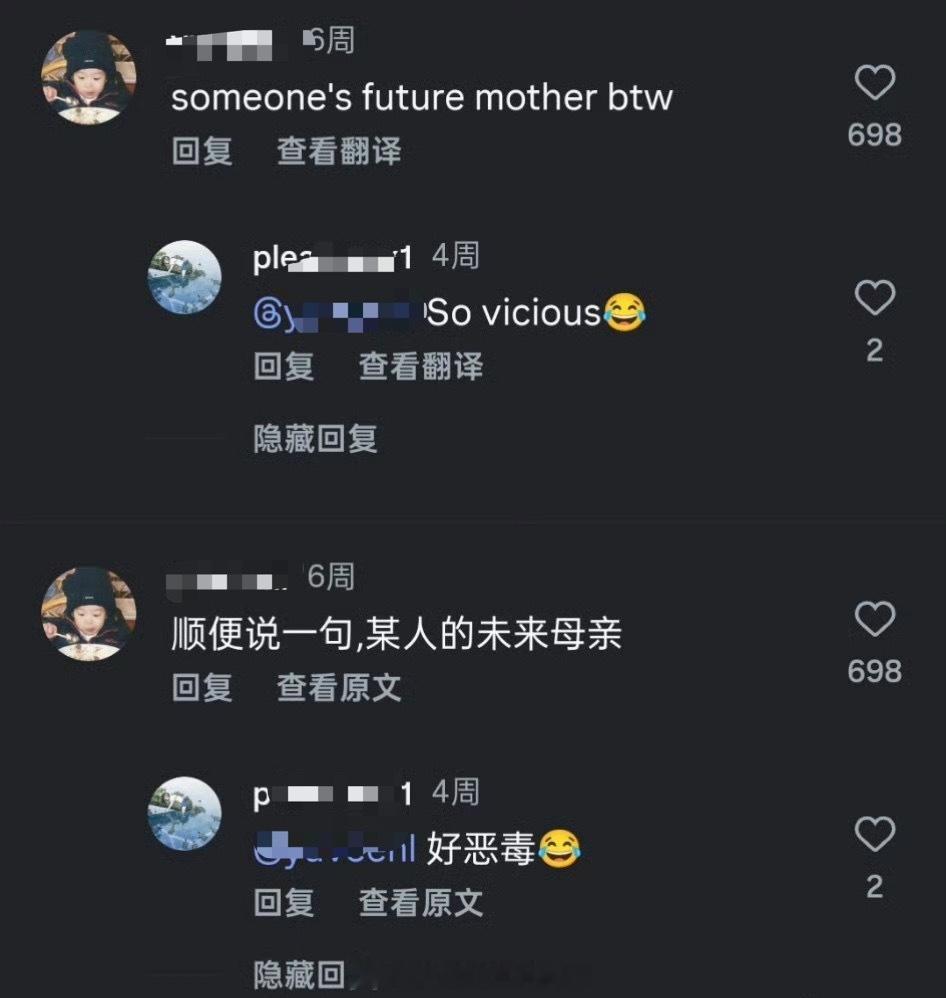
Task: Reply to the "顺便说一句" translated comment
Action: (202, 687)
